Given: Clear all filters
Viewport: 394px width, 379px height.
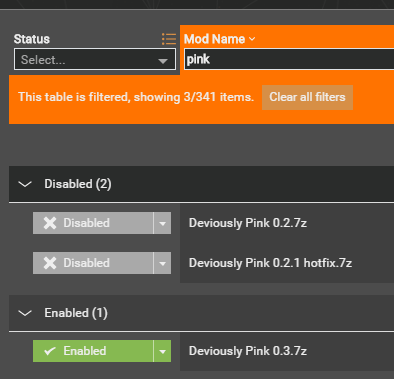Looking at the screenshot, I should point(307,97).
